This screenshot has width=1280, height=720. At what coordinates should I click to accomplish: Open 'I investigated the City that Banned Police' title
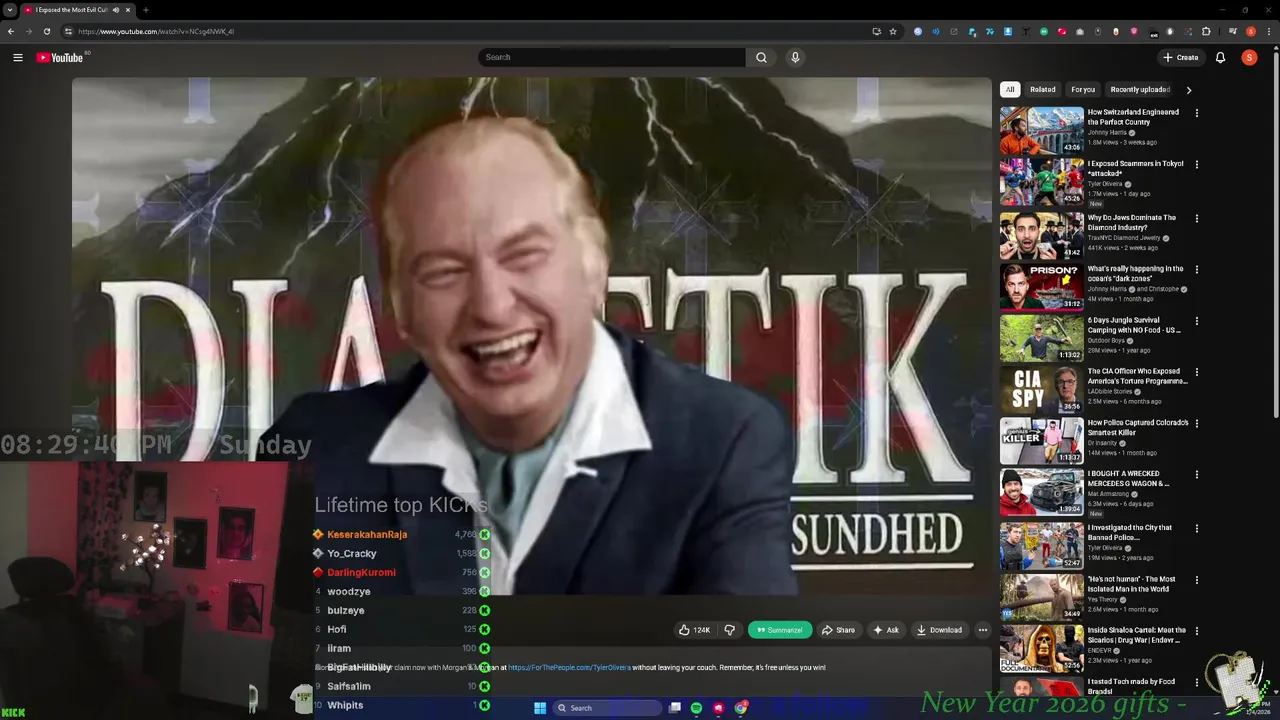pyautogui.click(x=1130, y=533)
